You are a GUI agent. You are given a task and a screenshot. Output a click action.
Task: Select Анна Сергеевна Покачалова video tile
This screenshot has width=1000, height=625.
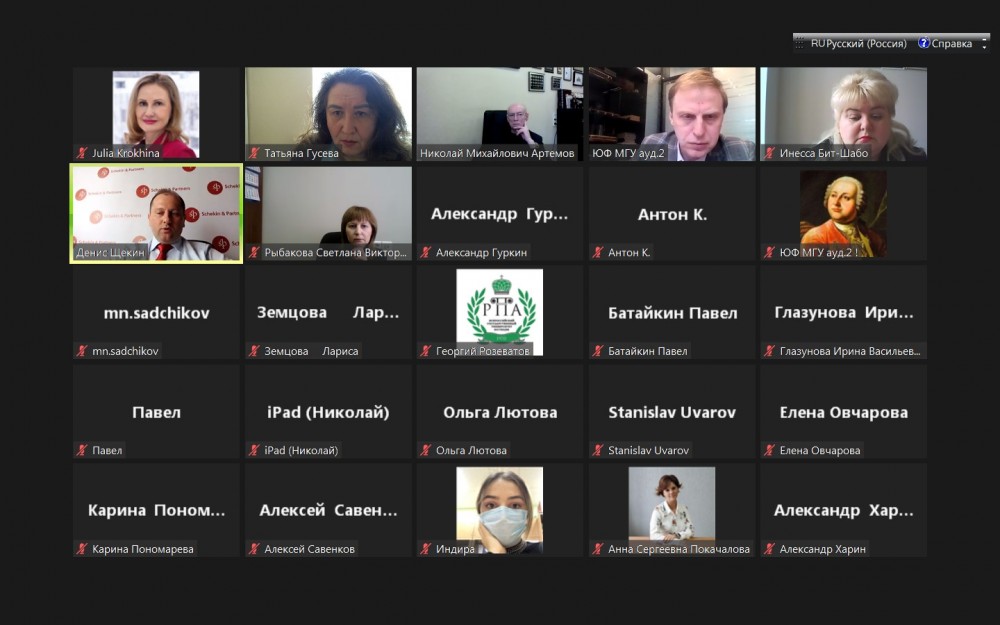[x=672, y=510]
